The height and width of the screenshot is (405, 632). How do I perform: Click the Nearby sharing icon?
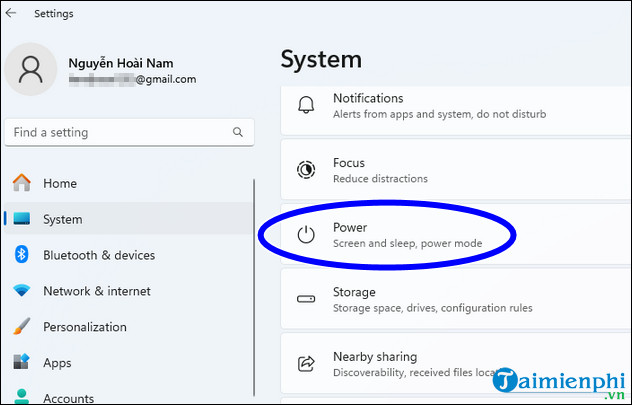306,363
